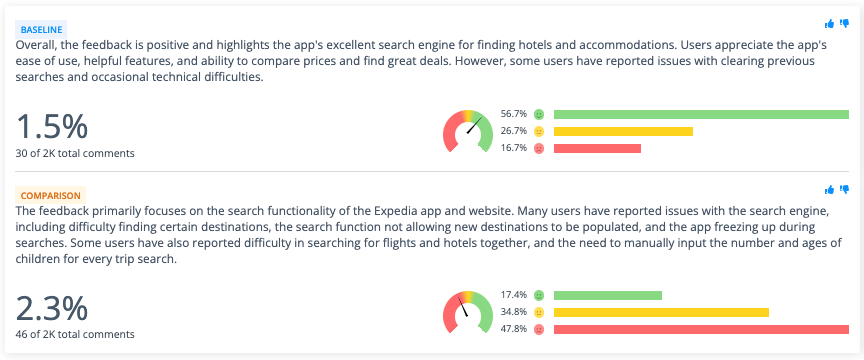Screen dimensions: 864x360
Task: Click the Comparison sentiment gauge
Action: (468, 313)
